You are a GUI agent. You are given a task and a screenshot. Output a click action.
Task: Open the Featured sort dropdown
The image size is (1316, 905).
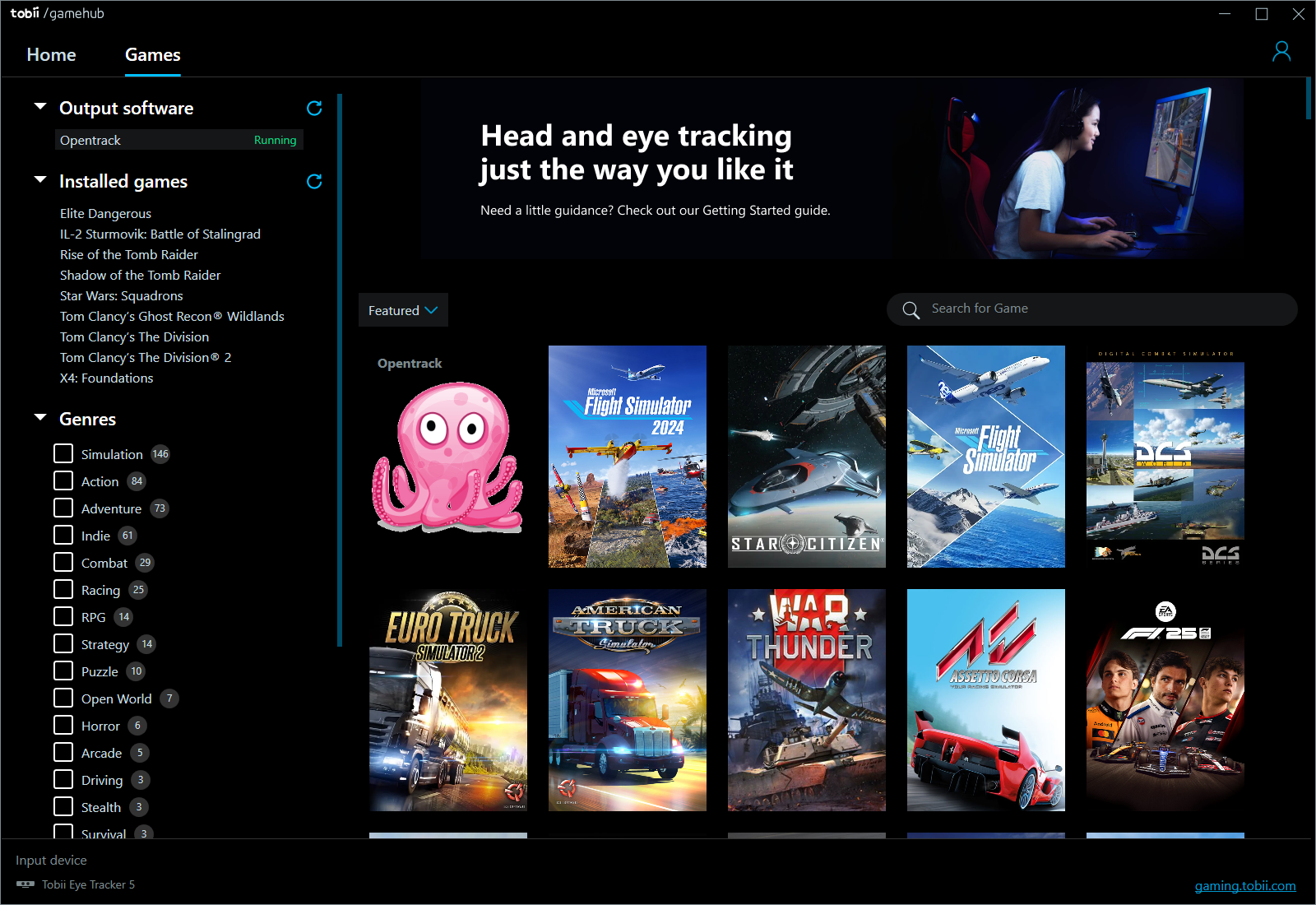[403, 310]
